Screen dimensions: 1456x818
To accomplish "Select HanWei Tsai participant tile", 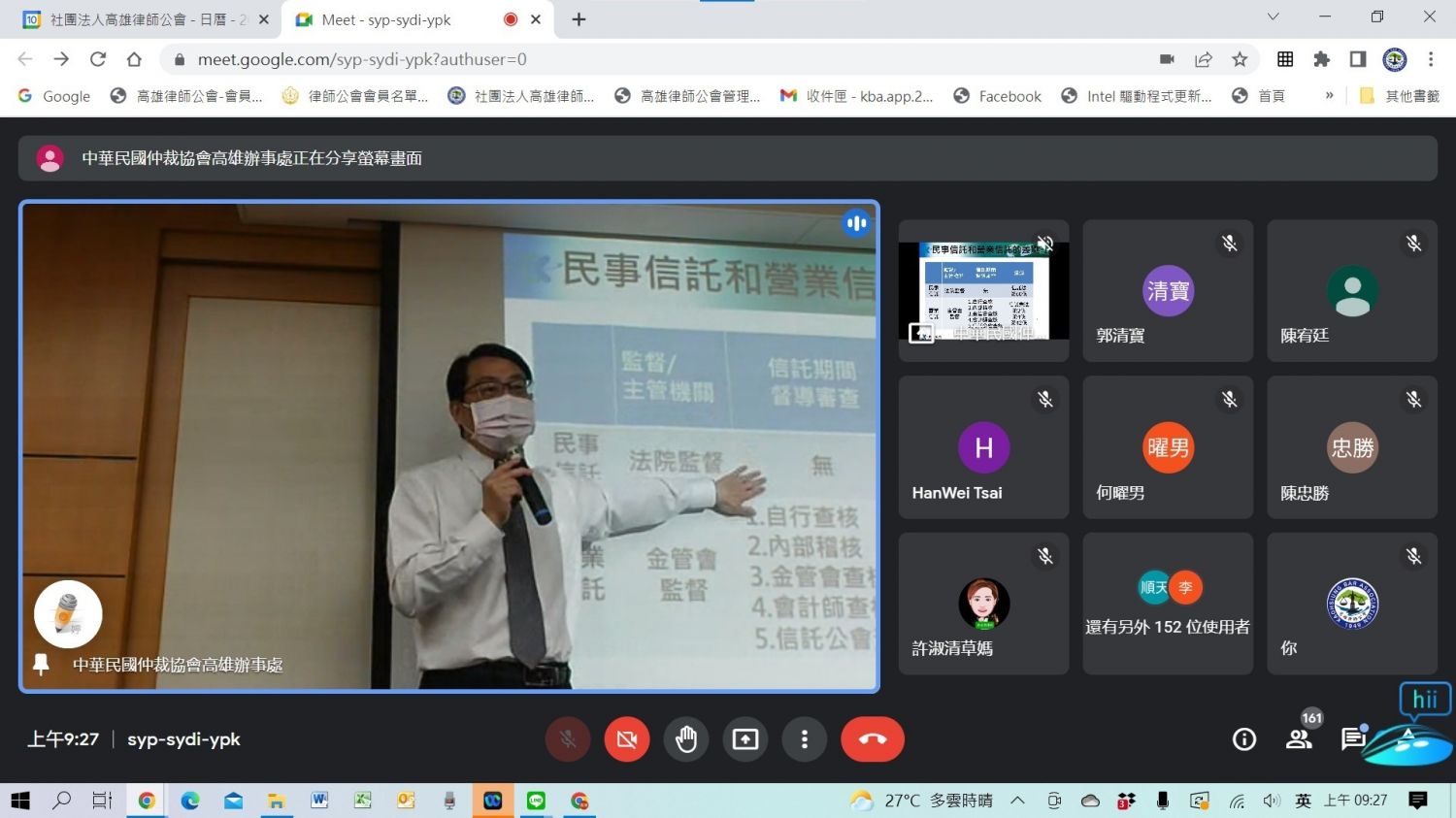I will pyautogui.click(x=983, y=447).
